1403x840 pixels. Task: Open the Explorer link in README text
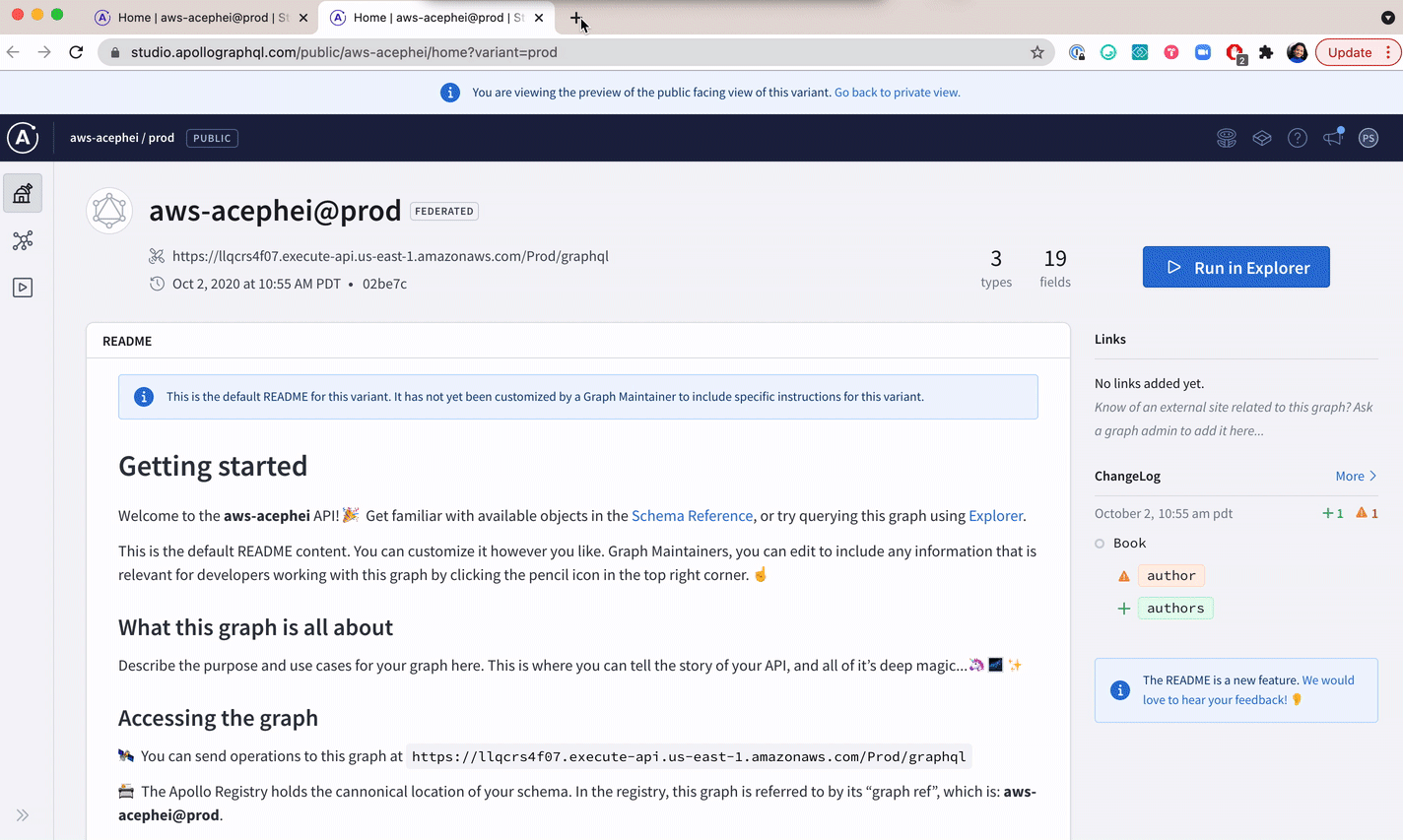click(995, 516)
